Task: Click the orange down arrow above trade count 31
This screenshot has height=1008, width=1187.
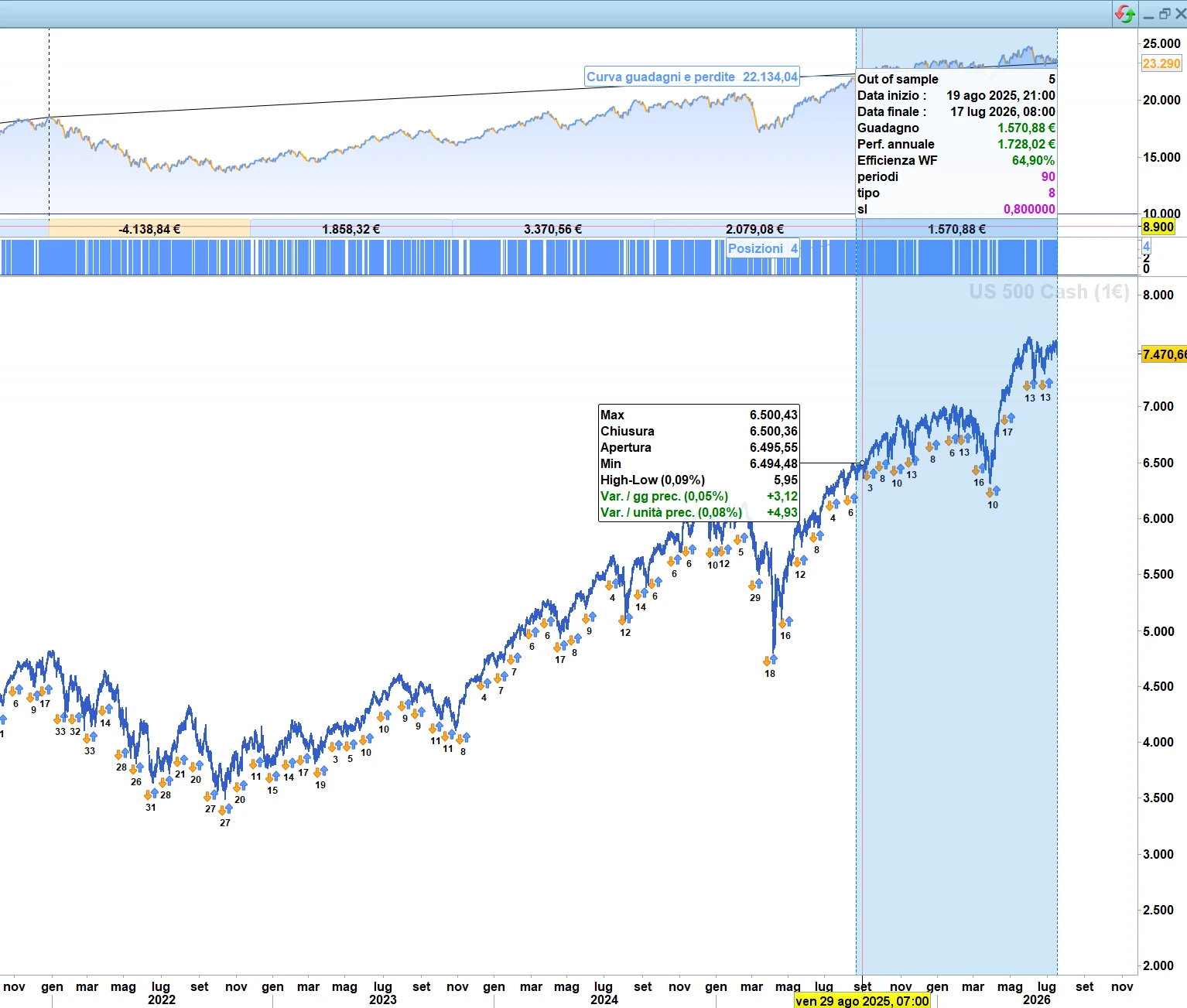Action: click(x=148, y=794)
